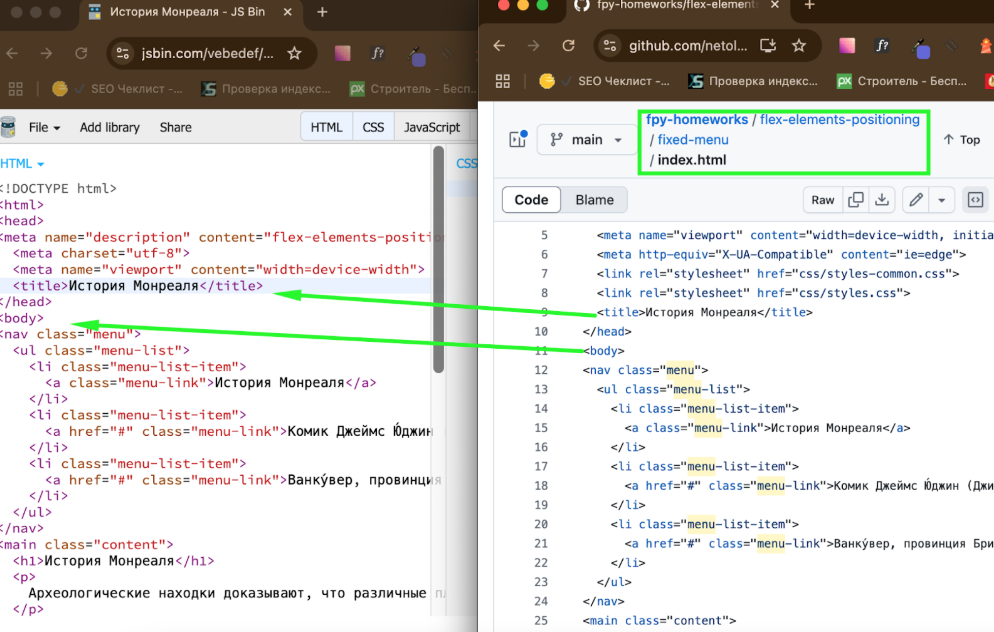View site information for jsbin.com
994x632 pixels.
122,53
